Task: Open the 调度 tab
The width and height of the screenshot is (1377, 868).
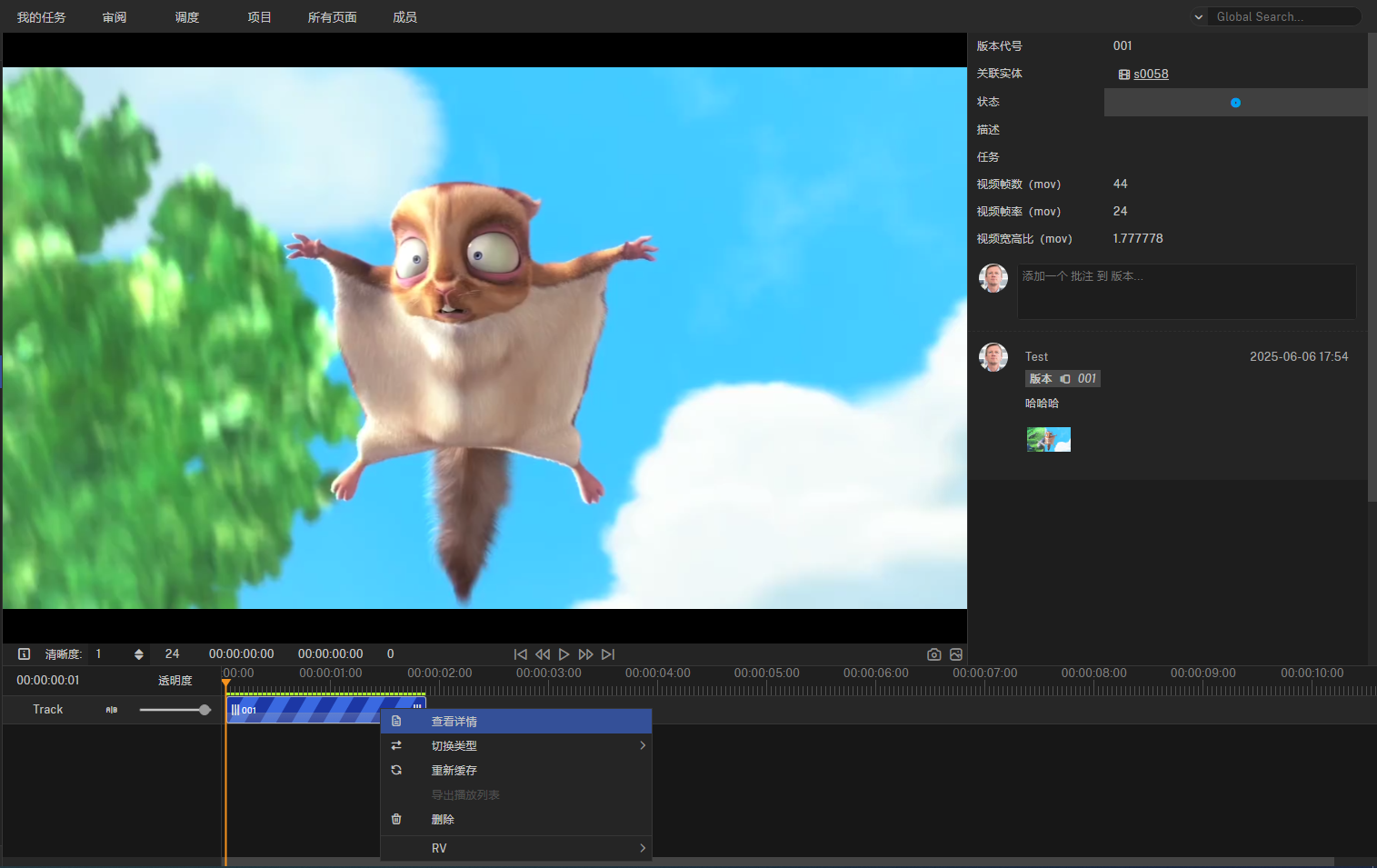Action: (187, 17)
